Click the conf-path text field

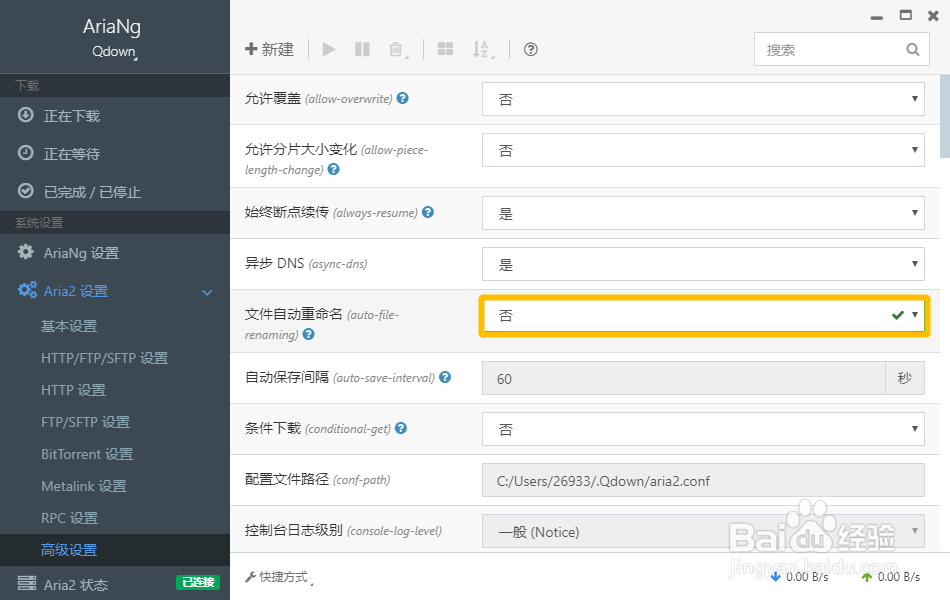[703, 480]
